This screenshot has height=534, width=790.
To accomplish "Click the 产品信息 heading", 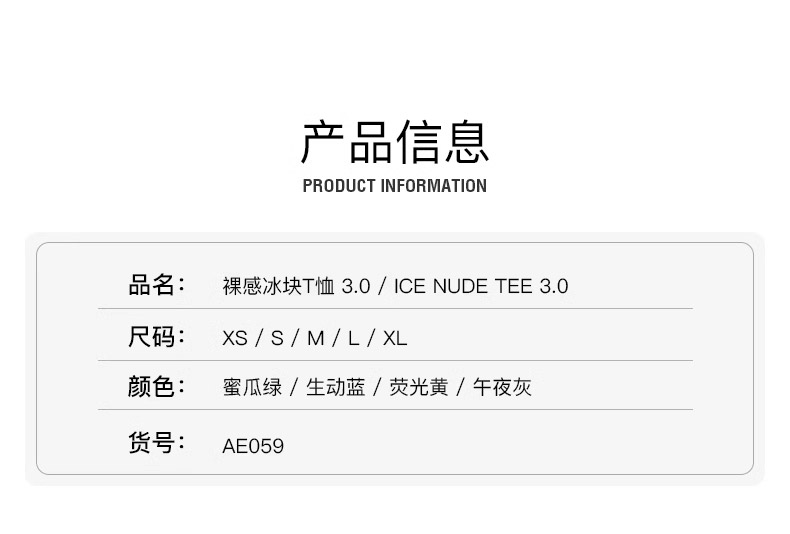I will click(395, 141).
